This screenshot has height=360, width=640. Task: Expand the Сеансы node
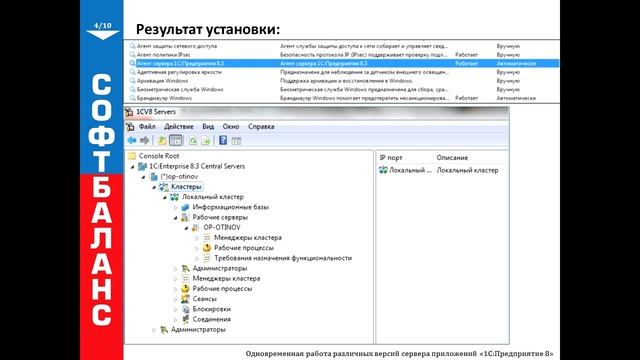(x=176, y=299)
